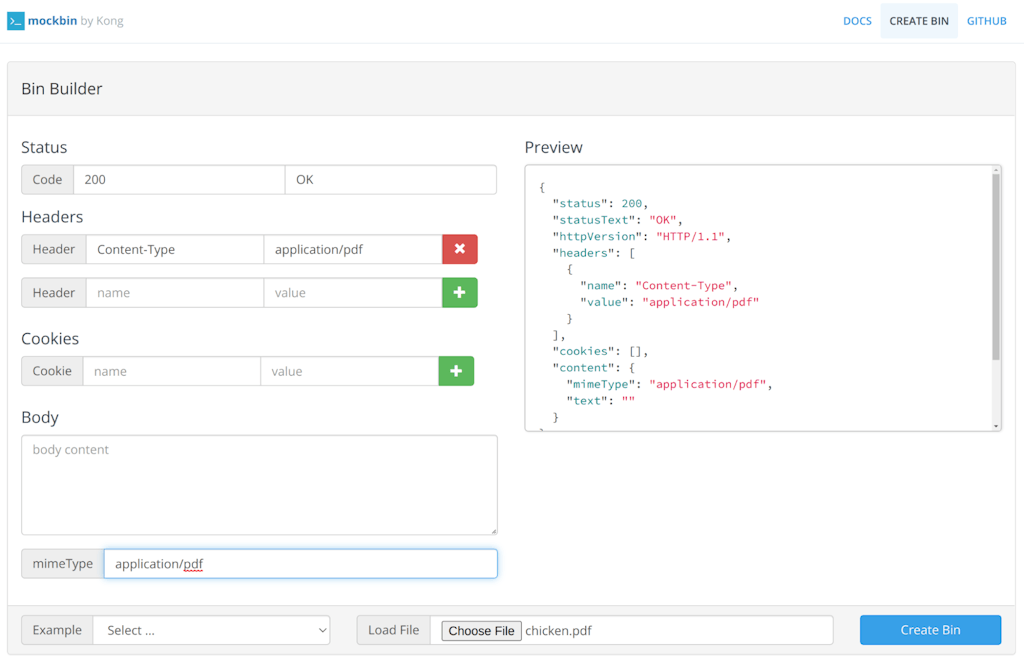Go to CREATE BIN tab
Image resolution: width=1024 pixels, height=664 pixels.
[x=918, y=21]
